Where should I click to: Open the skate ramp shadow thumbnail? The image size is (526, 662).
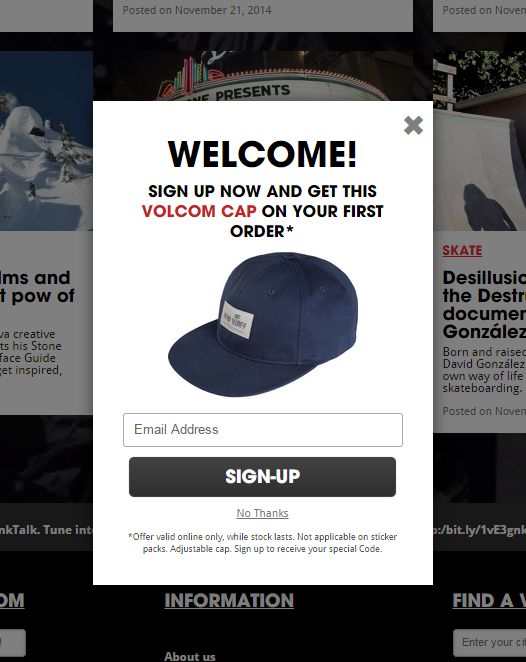pos(480,141)
